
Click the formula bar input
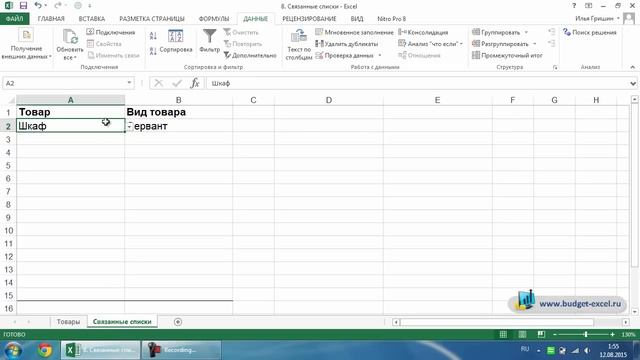418,83
